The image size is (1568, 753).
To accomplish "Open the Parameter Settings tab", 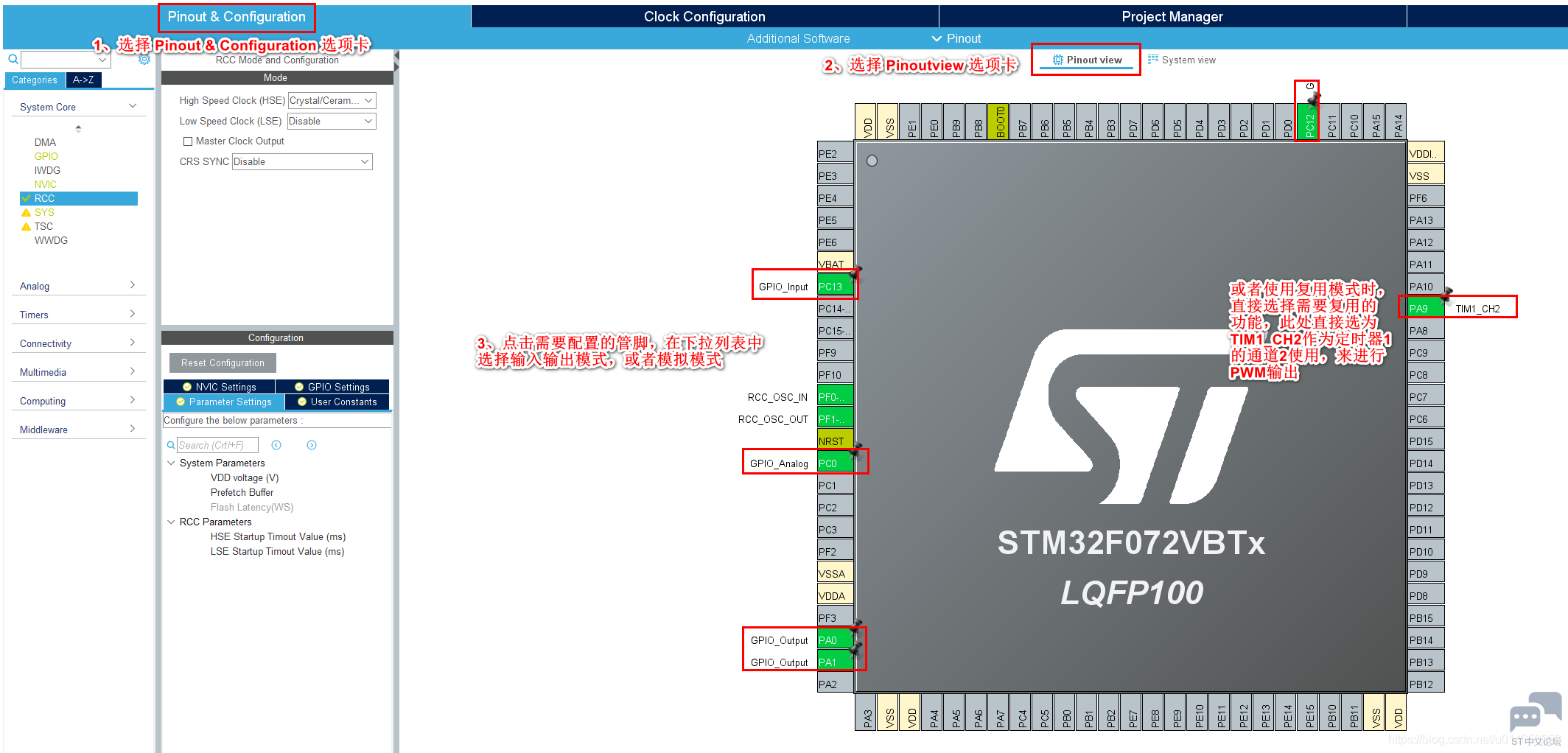I will coord(224,402).
